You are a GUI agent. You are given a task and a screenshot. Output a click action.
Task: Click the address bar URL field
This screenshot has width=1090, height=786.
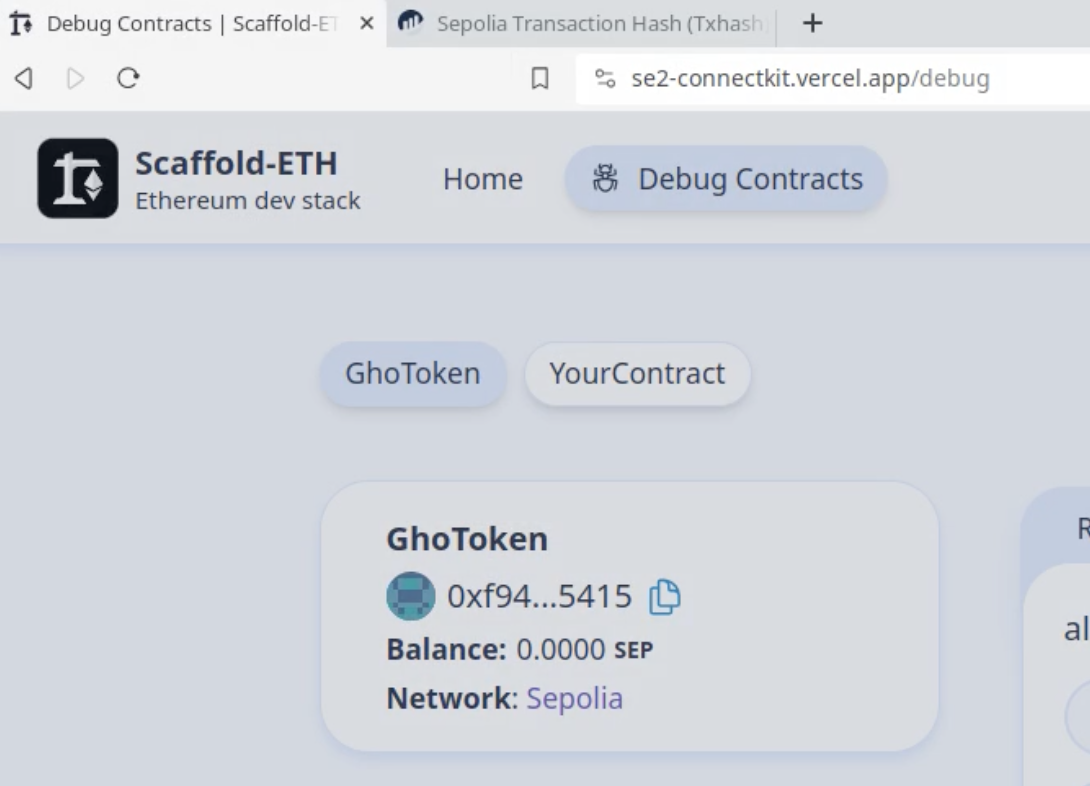click(x=833, y=79)
